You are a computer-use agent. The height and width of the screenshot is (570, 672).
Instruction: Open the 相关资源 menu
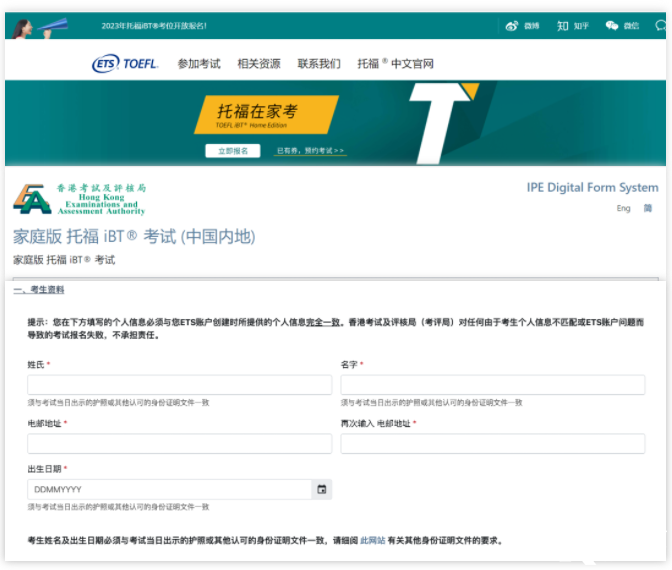coord(259,64)
